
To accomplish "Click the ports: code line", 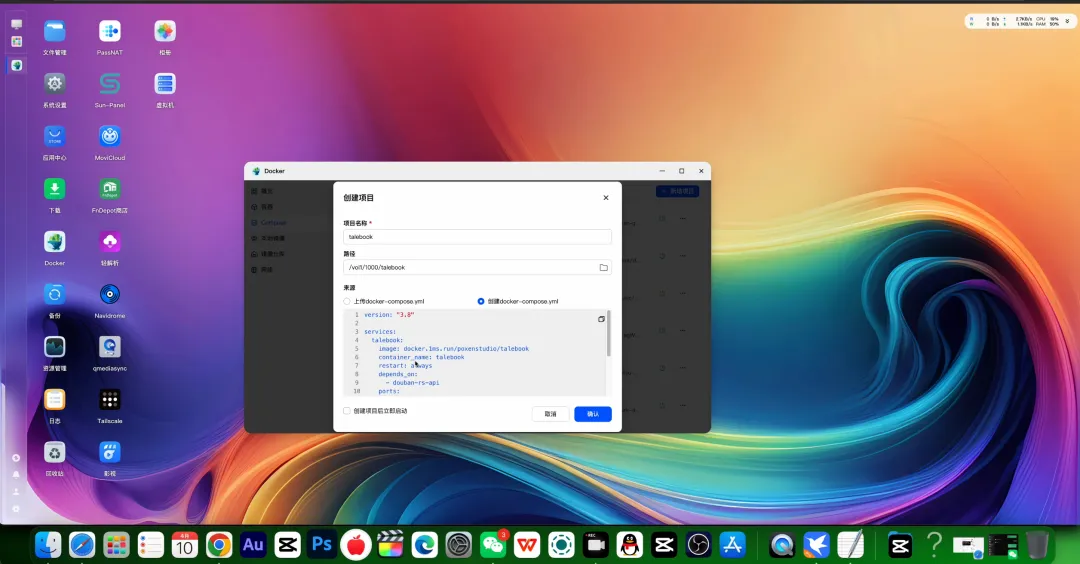I will coord(388,391).
